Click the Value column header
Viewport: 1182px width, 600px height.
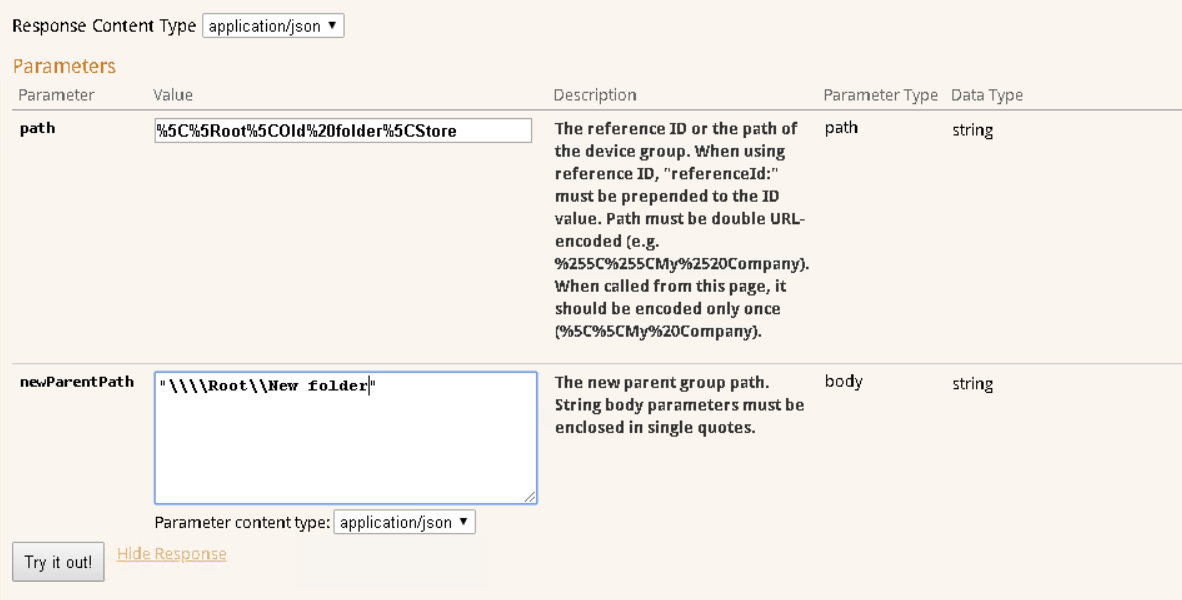click(173, 95)
